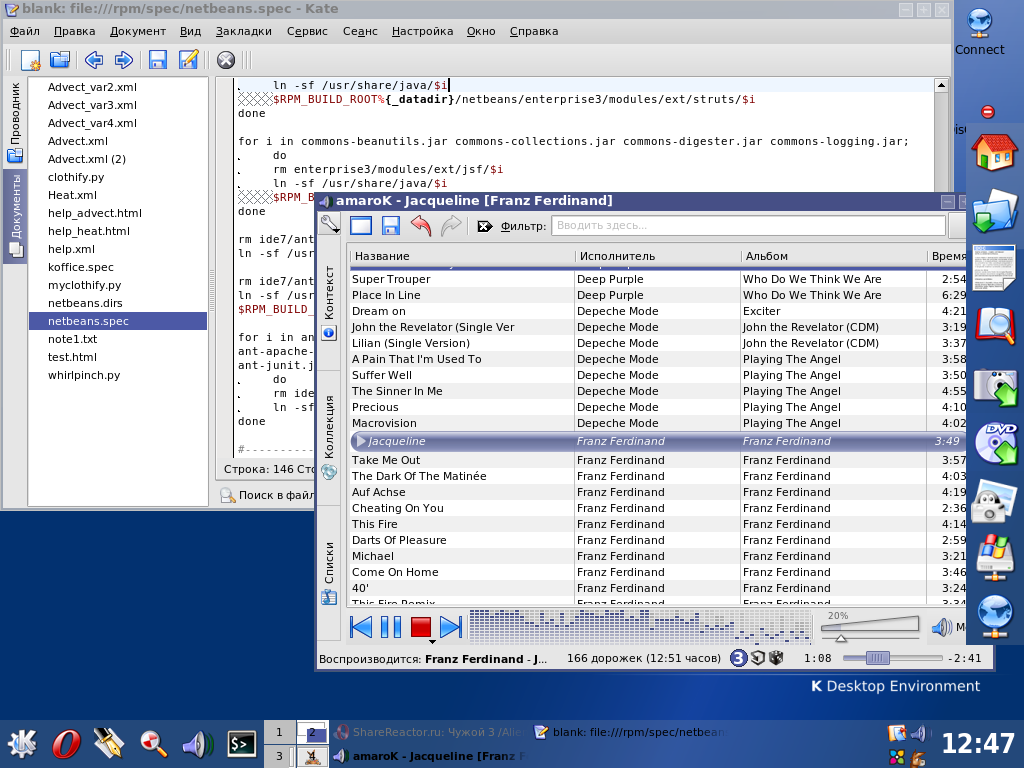Image resolution: width=1024 pixels, height=768 pixels.
Task: Save the document with Kate's floppy icon
Action: click(x=157, y=60)
